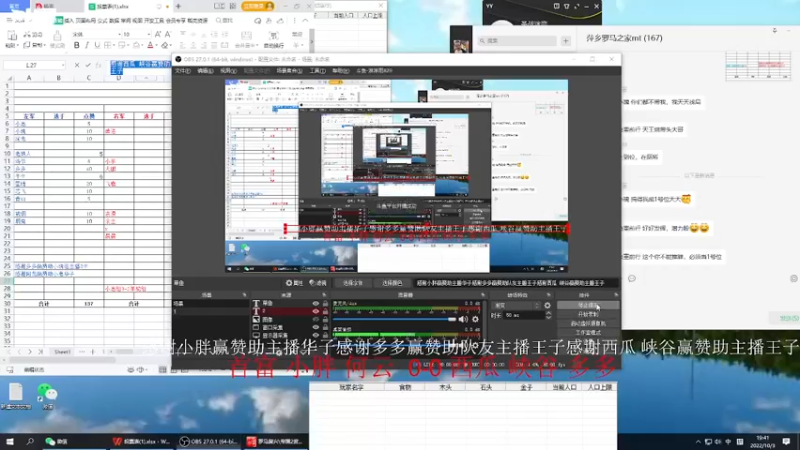Open the name box dropdown beside L27
This screenshot has width=800, height=450.
click(x=63, y=65)
